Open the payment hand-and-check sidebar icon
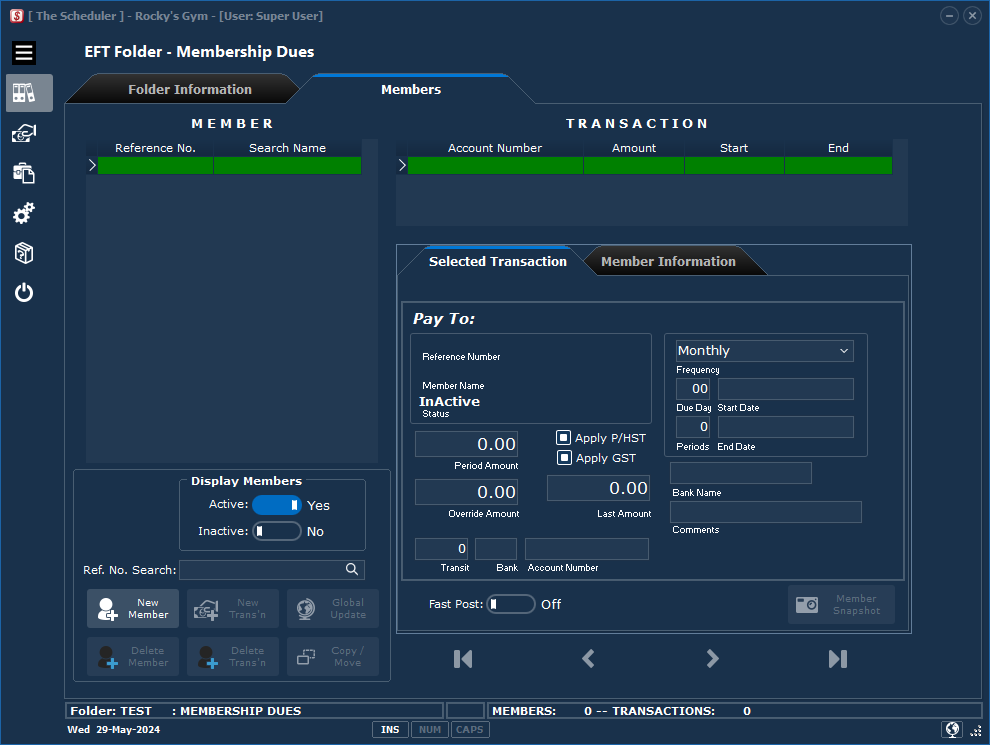 coord(24,133)
